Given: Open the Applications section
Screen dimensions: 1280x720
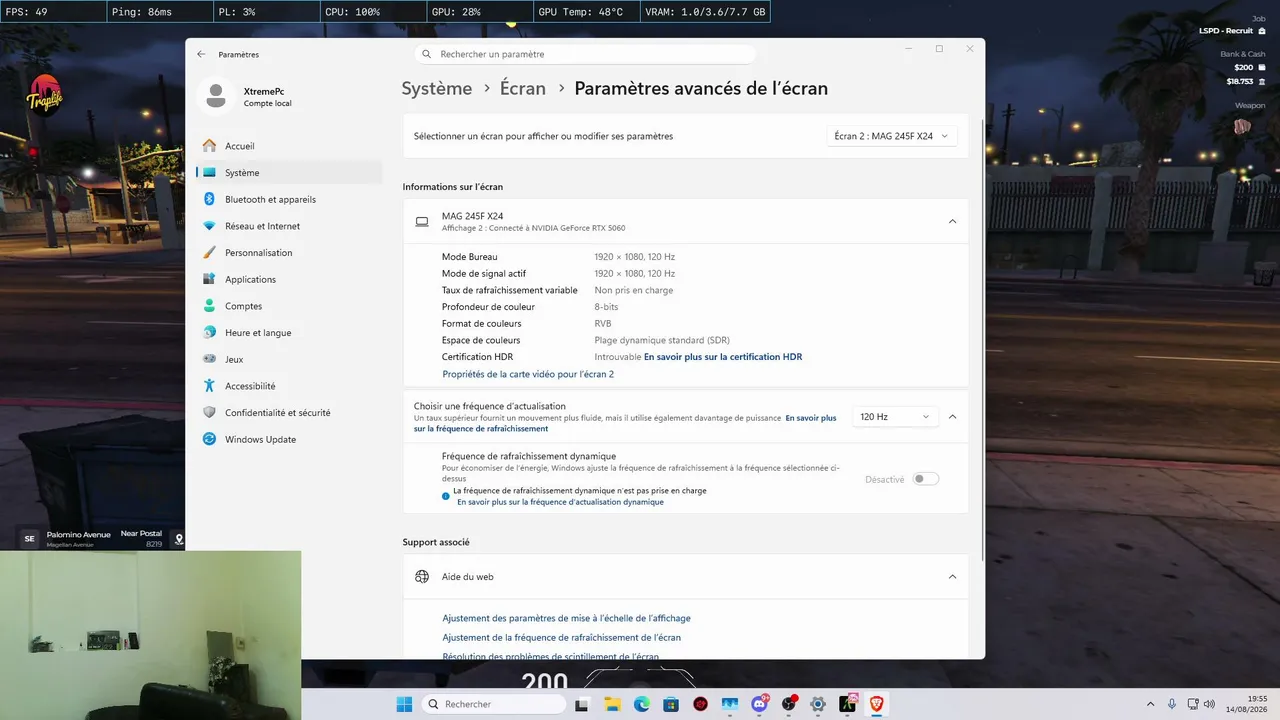Looking at the screenshot, I should click(289, 279).
